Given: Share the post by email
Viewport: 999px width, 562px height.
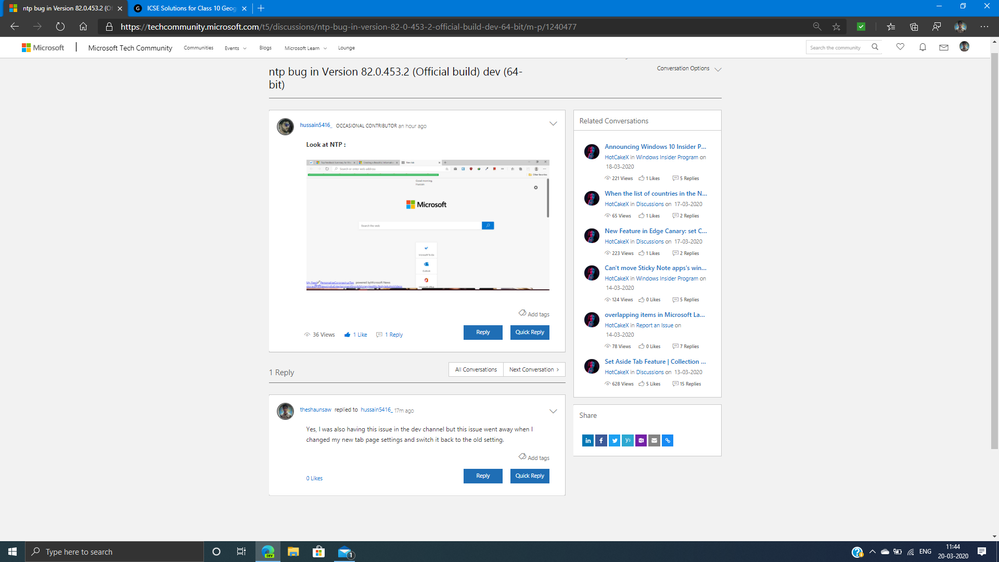Looking at the screenshot, I should pyautogui.click(x=654, y=440).
